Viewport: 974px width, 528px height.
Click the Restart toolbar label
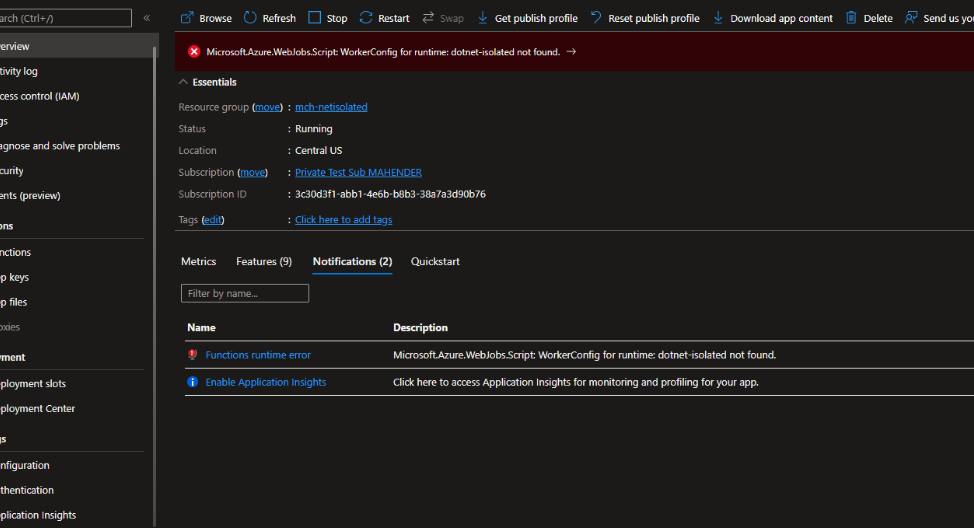[x=394, y=18]
